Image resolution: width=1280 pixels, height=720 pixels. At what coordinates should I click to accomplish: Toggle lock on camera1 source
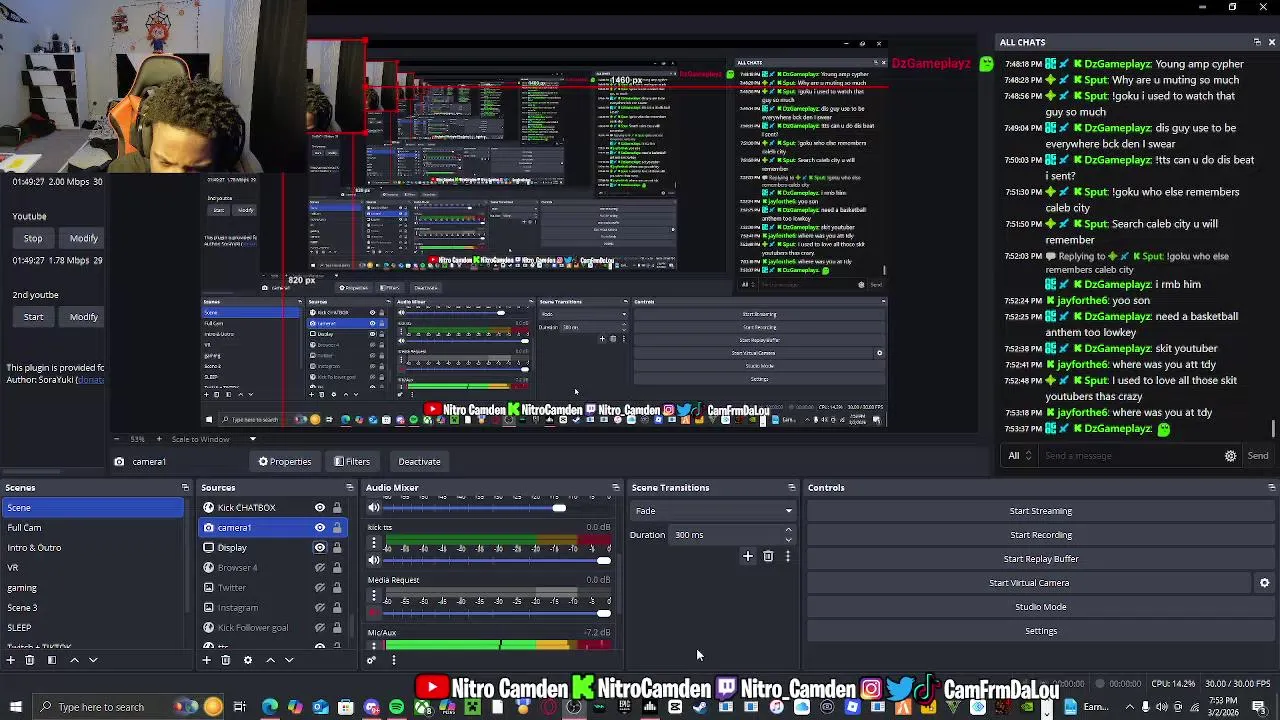(x=337, y=528)
